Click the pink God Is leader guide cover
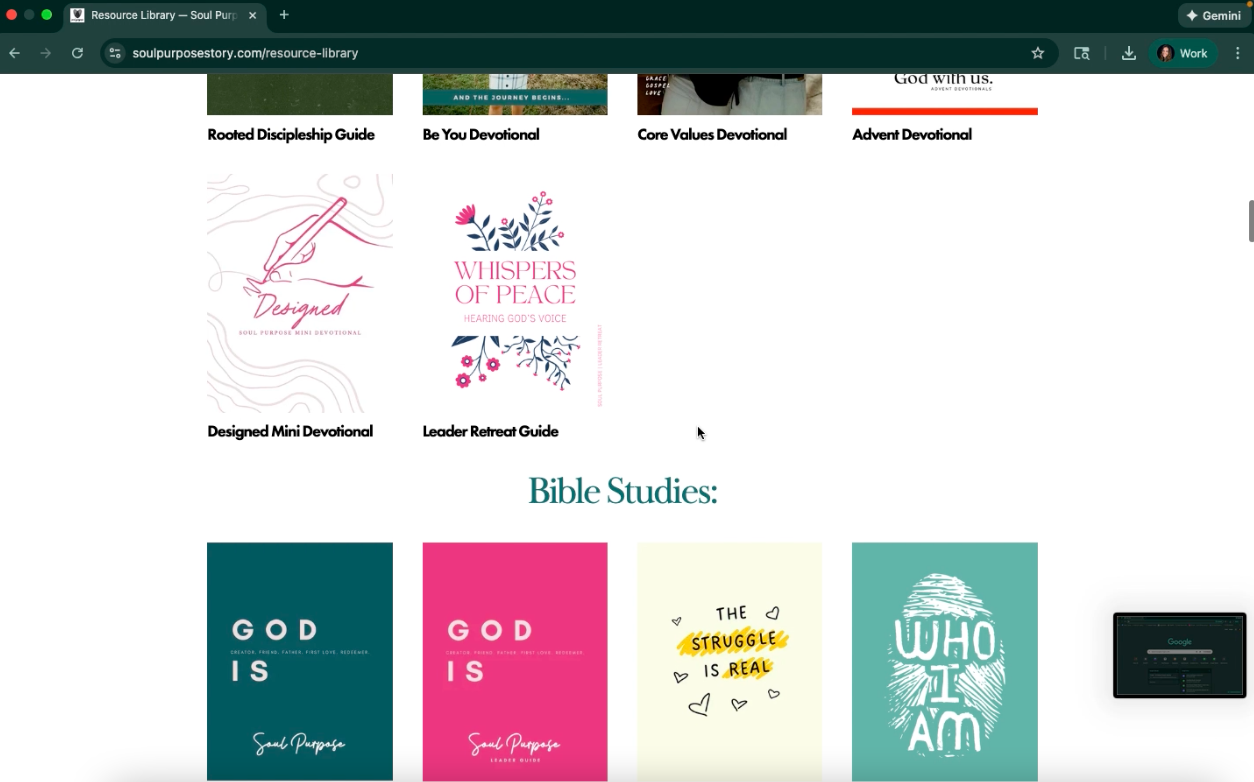The image size is (1254, 782). [515, 661]
